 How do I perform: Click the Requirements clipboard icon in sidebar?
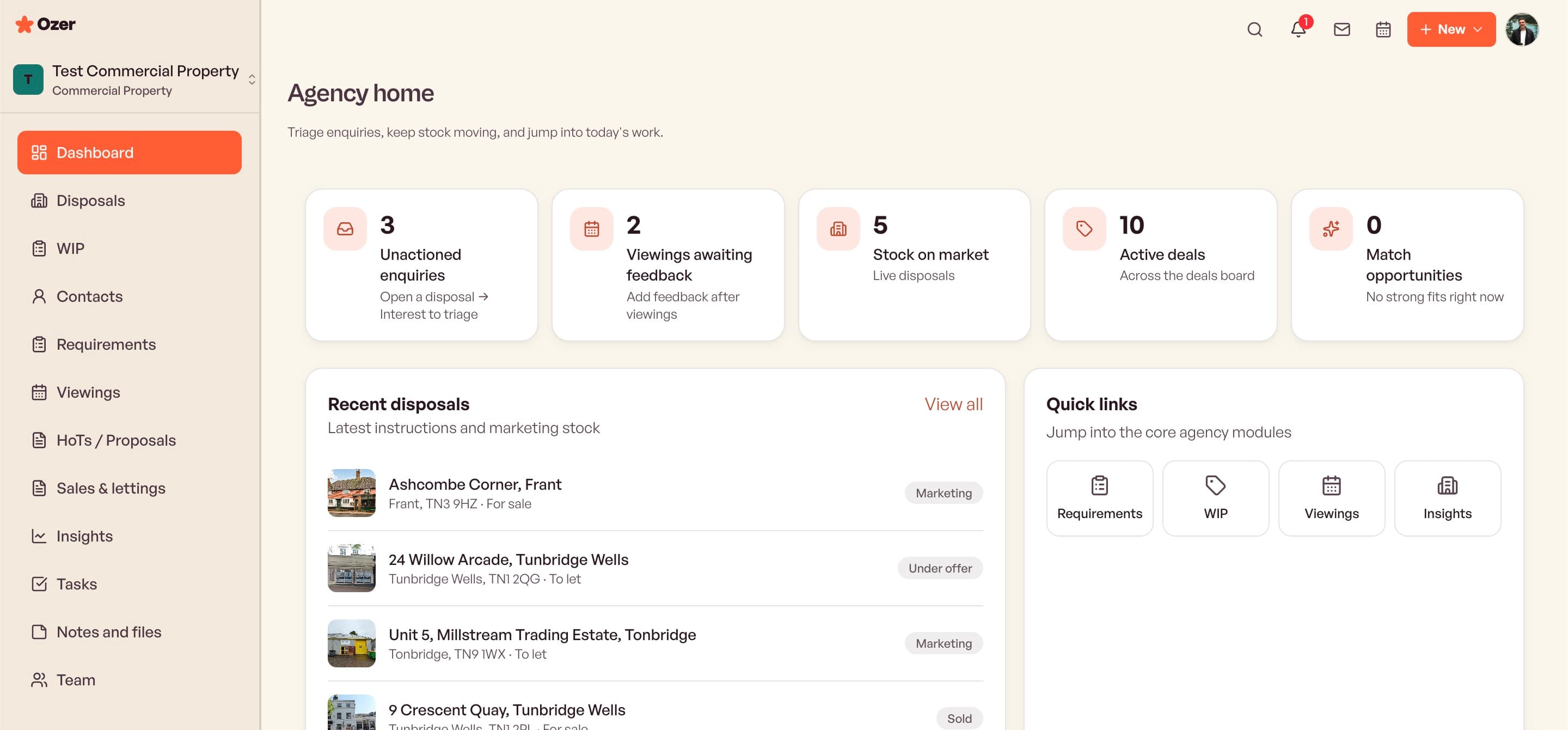pos(39,345)
